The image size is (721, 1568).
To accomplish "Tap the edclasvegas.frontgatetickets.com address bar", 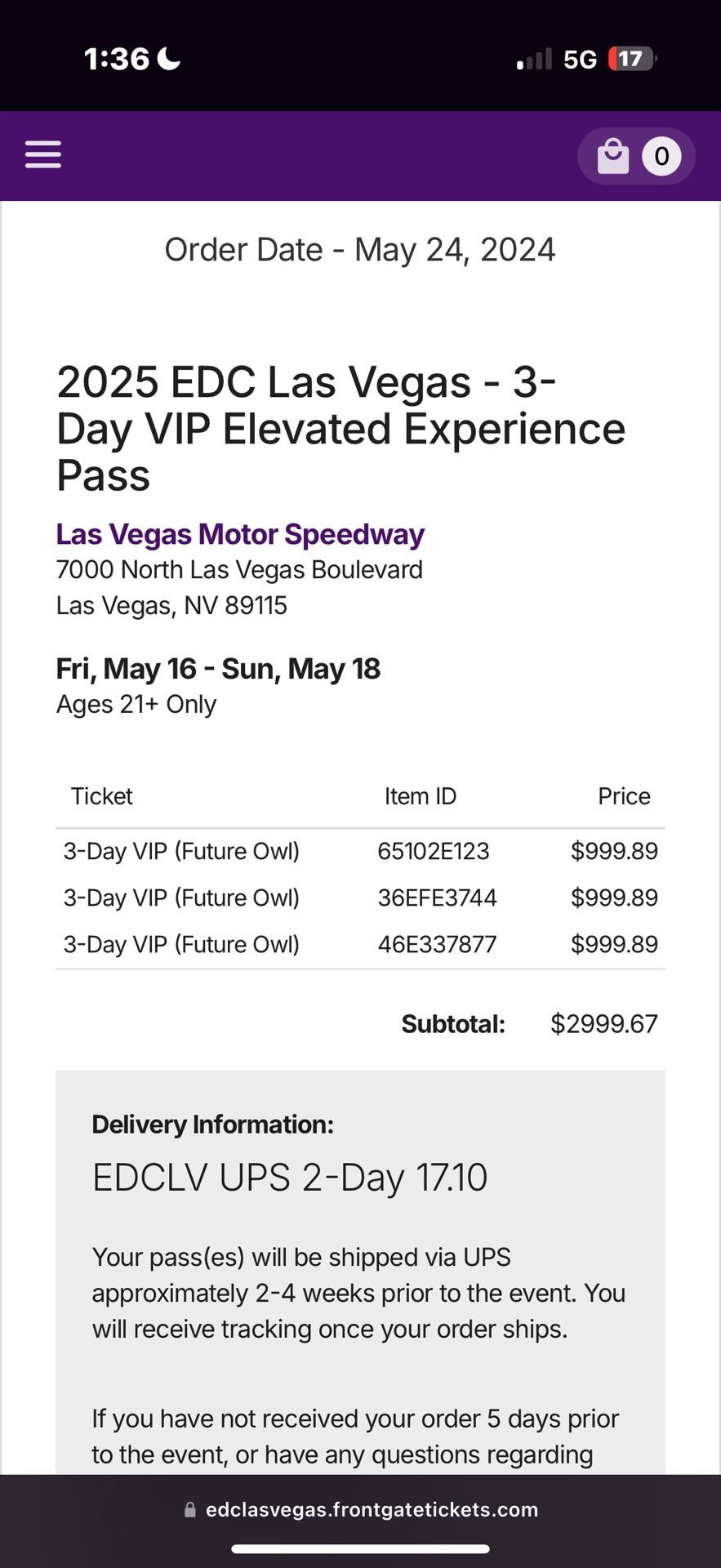I will click(361, 1510).
